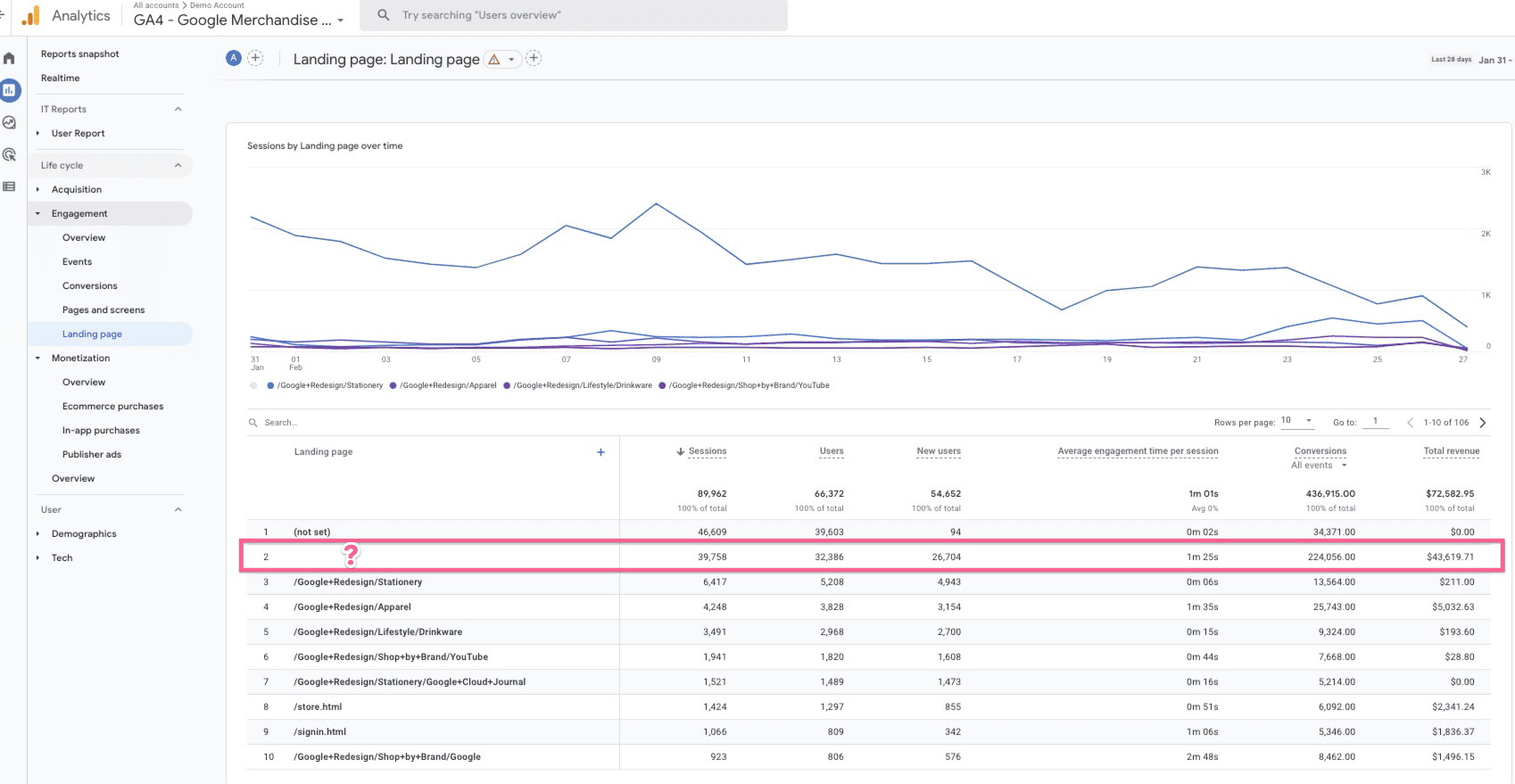Screen dimensions: 1515x784
Task: Sort table by New users column
Action: (939, 451)
